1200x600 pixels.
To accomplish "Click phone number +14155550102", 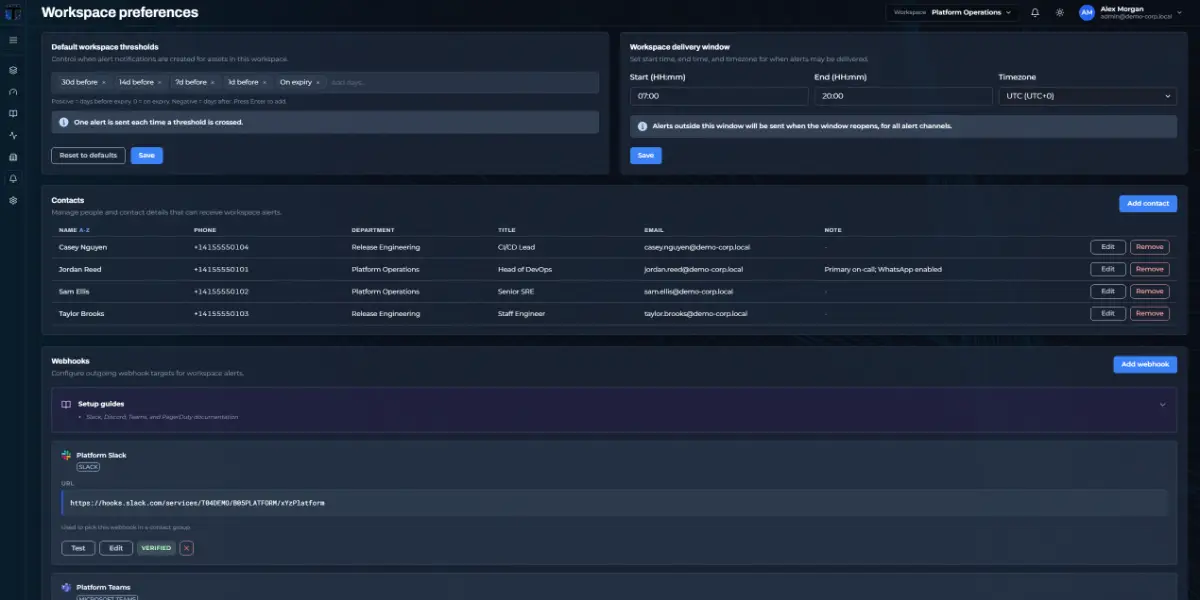I will click(221, 291).
